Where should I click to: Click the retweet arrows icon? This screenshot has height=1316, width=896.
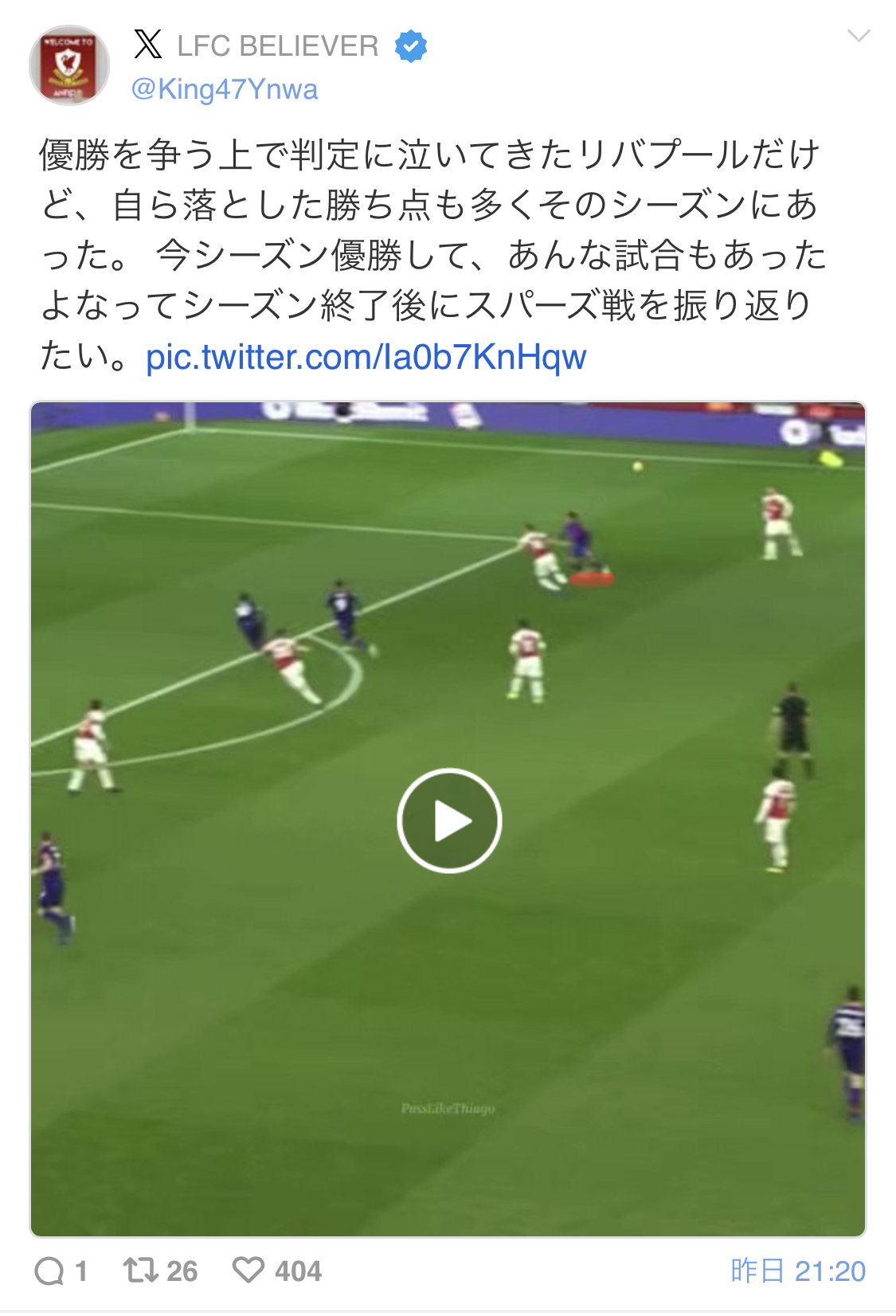tap(141, 1270)
